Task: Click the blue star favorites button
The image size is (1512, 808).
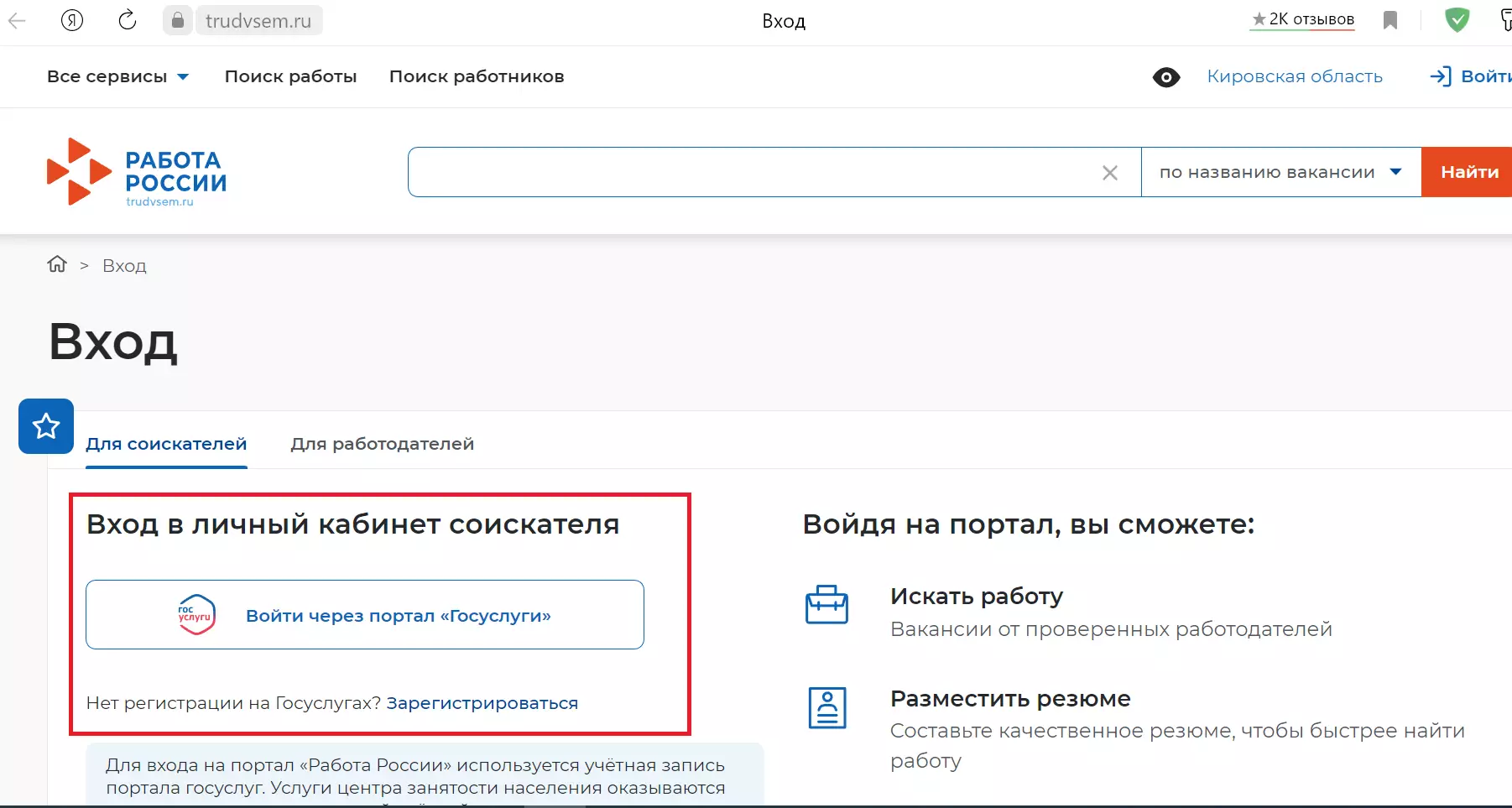Action: (46, 426)
